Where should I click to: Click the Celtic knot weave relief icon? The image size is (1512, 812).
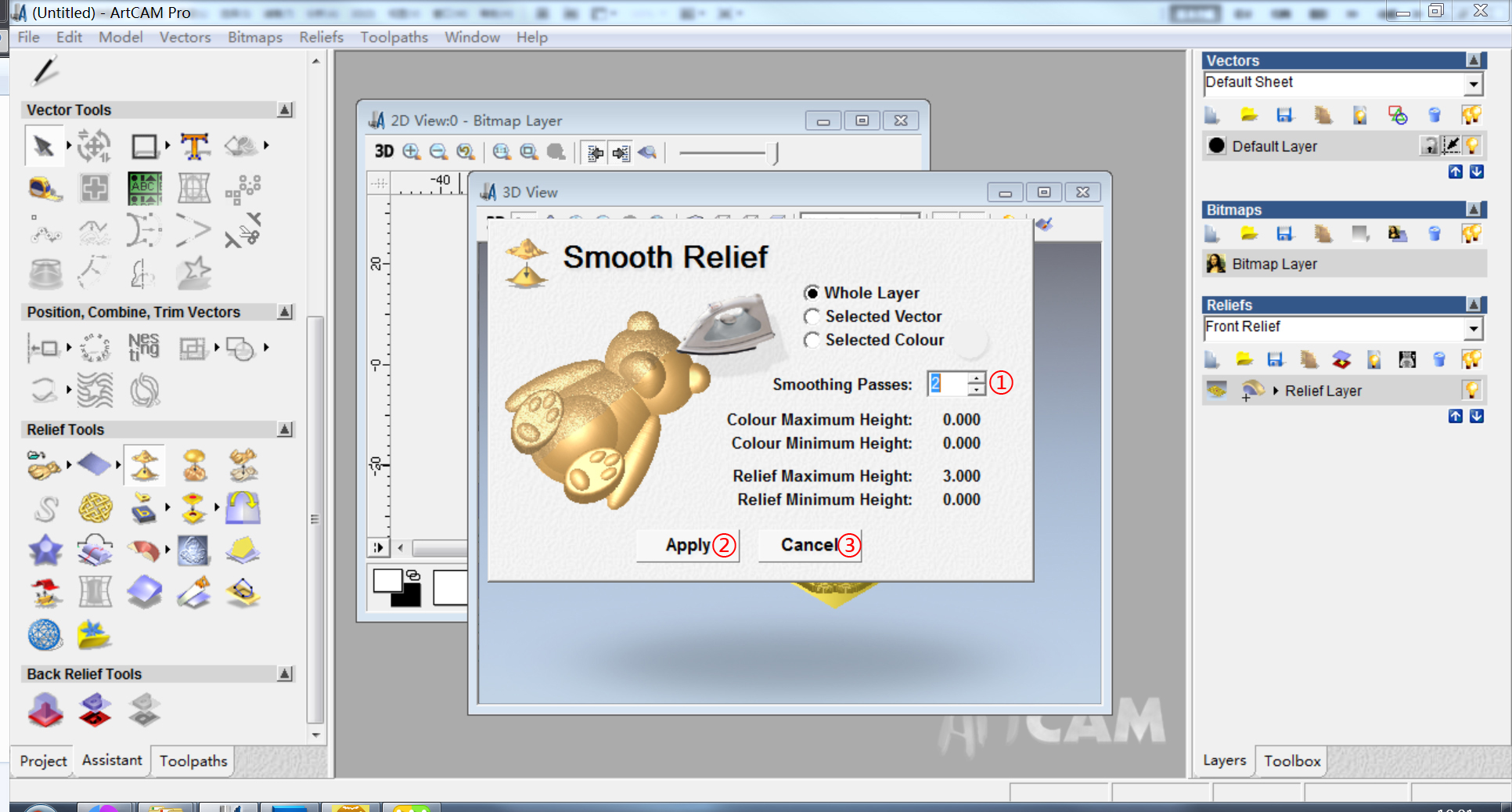pyautogui.click(x=95, y=508)
